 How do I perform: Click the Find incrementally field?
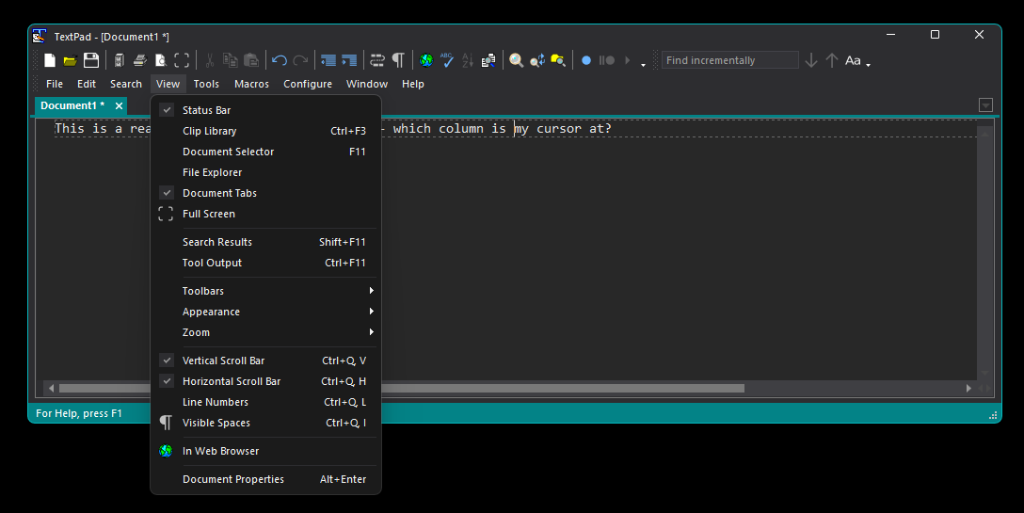[729, 60]
